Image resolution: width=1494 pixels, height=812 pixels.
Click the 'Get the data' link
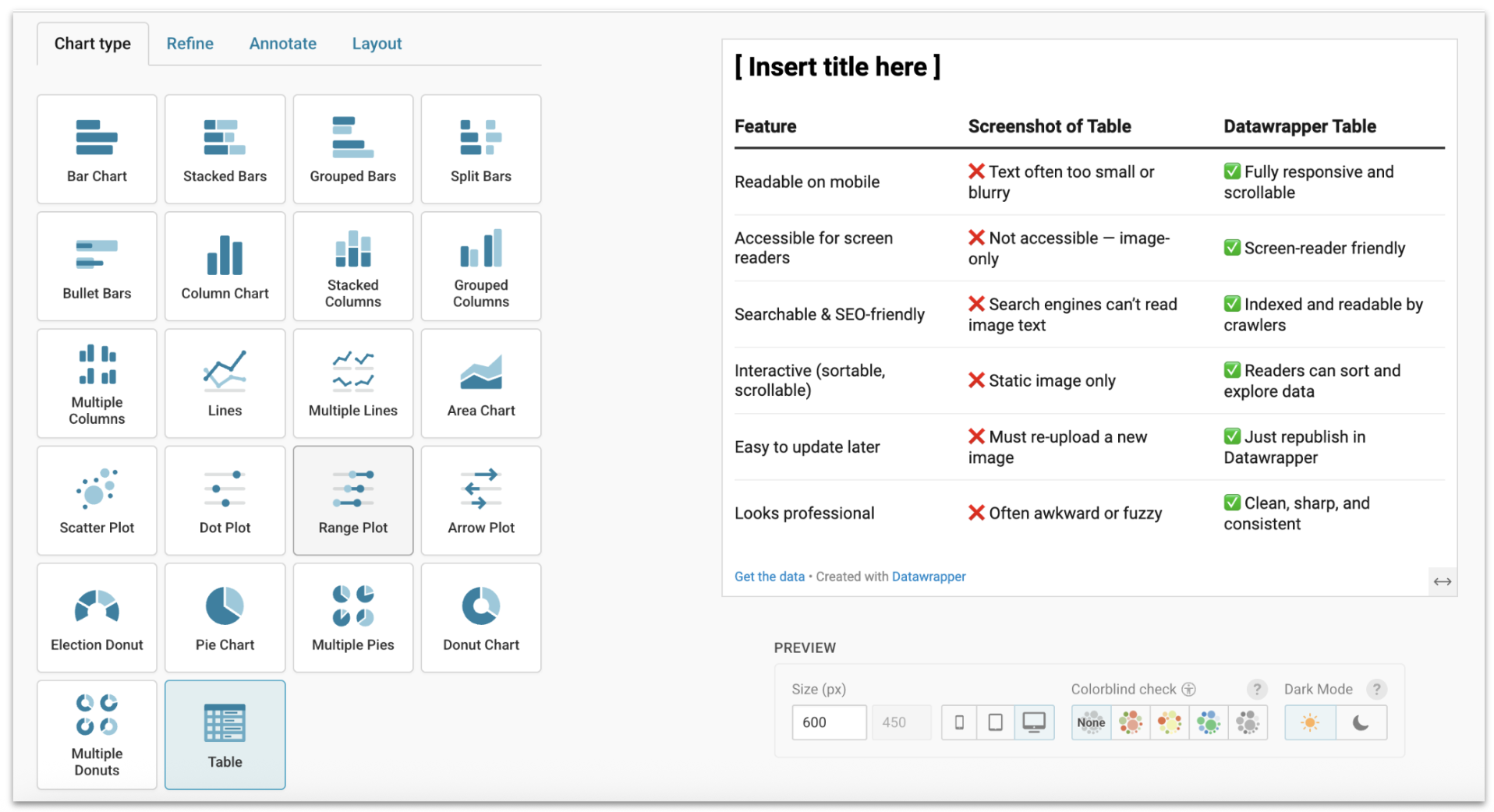point(769,577)
